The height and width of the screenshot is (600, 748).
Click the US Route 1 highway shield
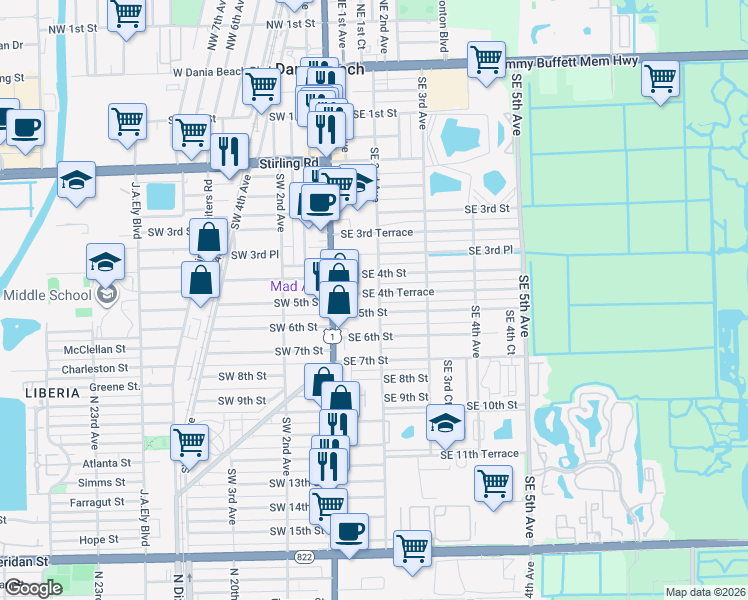click(332, 336)
